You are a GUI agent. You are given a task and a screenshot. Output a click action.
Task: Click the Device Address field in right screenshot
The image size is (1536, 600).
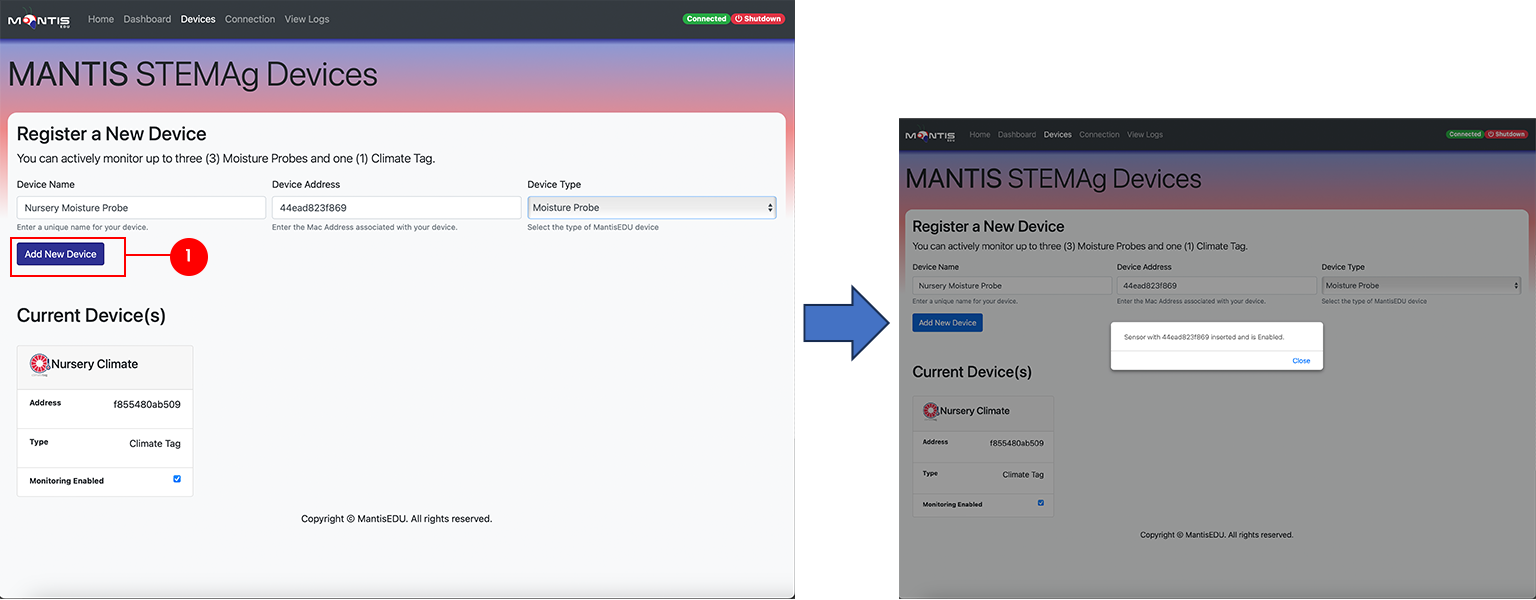1217,286
